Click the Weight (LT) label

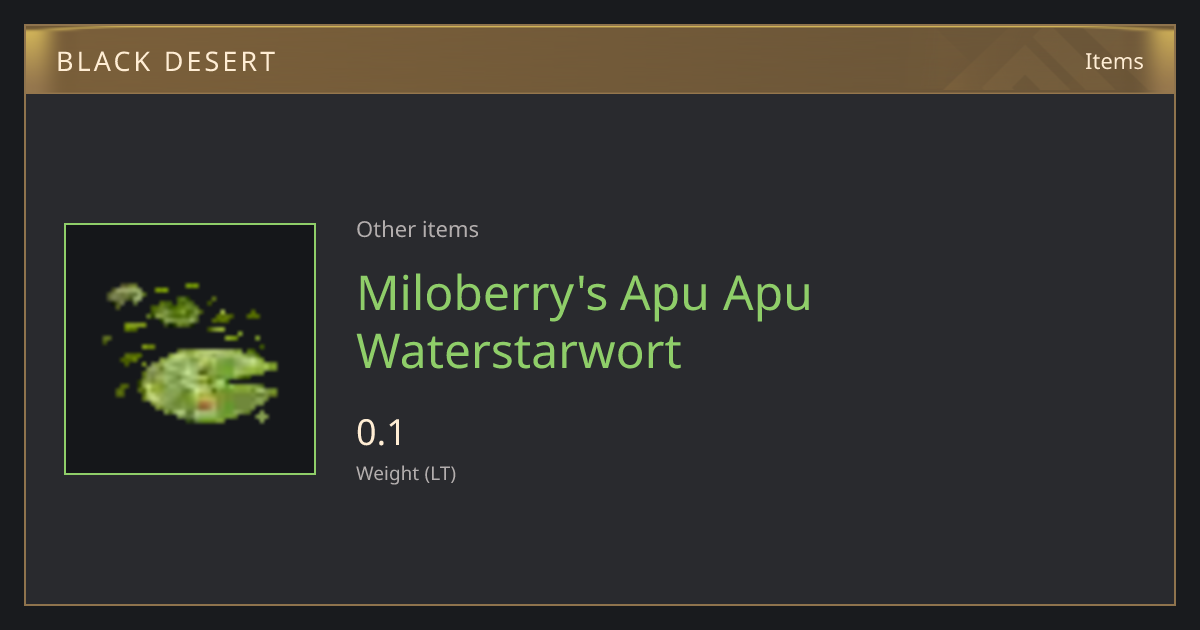[406, 474]
